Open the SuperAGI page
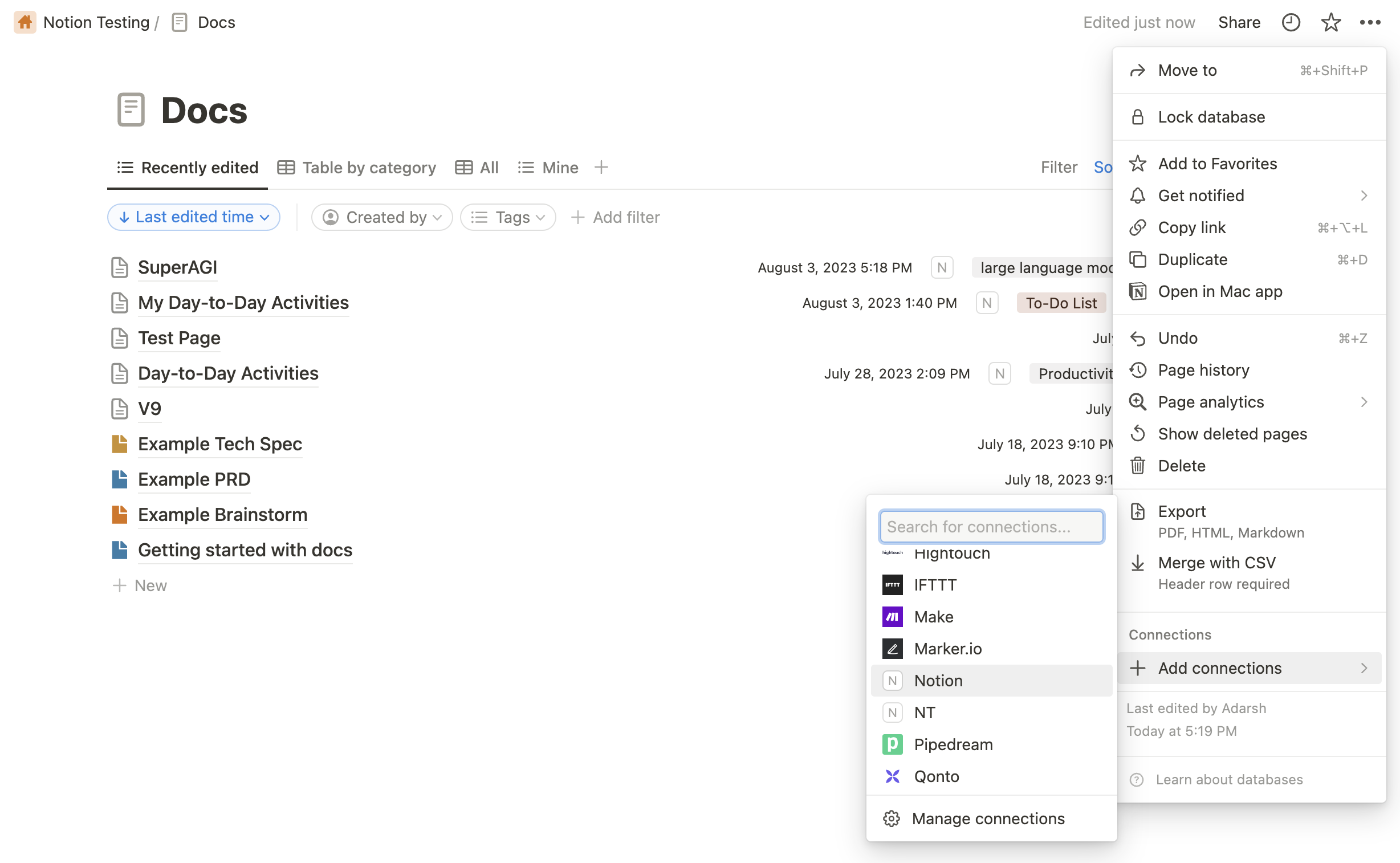 (x=177, y=267)
